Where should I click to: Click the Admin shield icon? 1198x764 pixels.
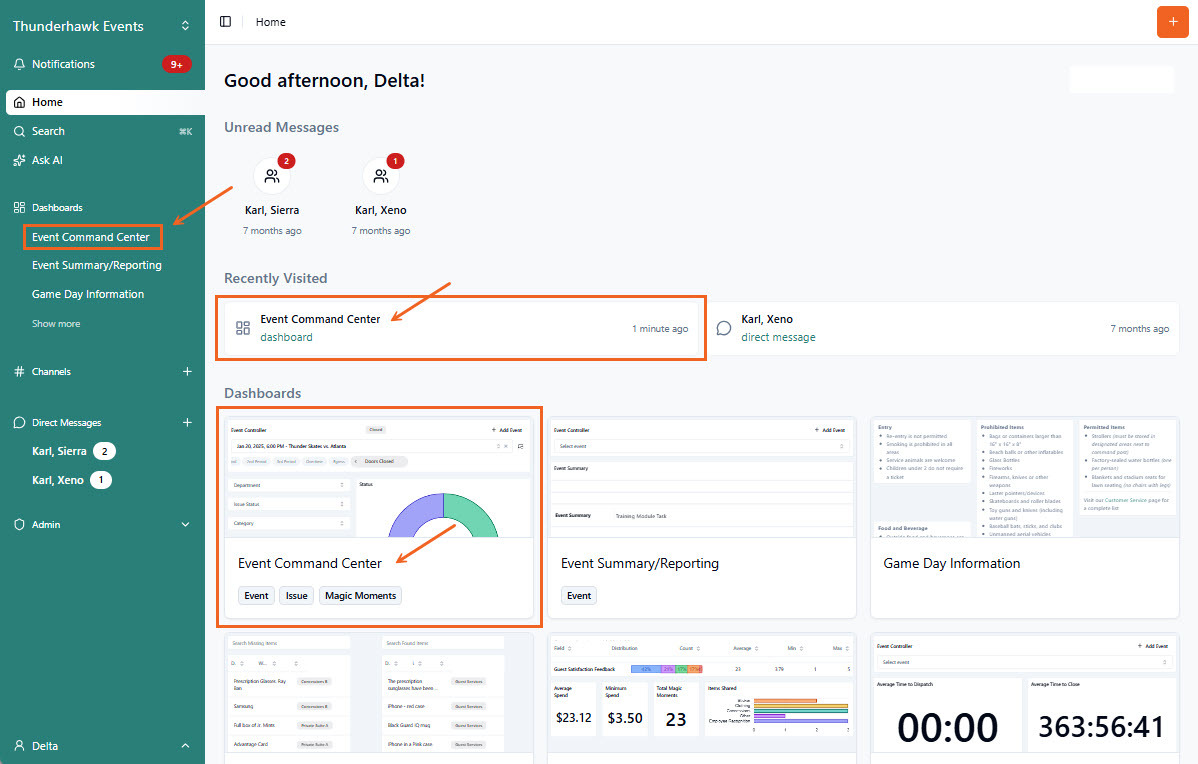pyautogui.click(x=19, y=525)
